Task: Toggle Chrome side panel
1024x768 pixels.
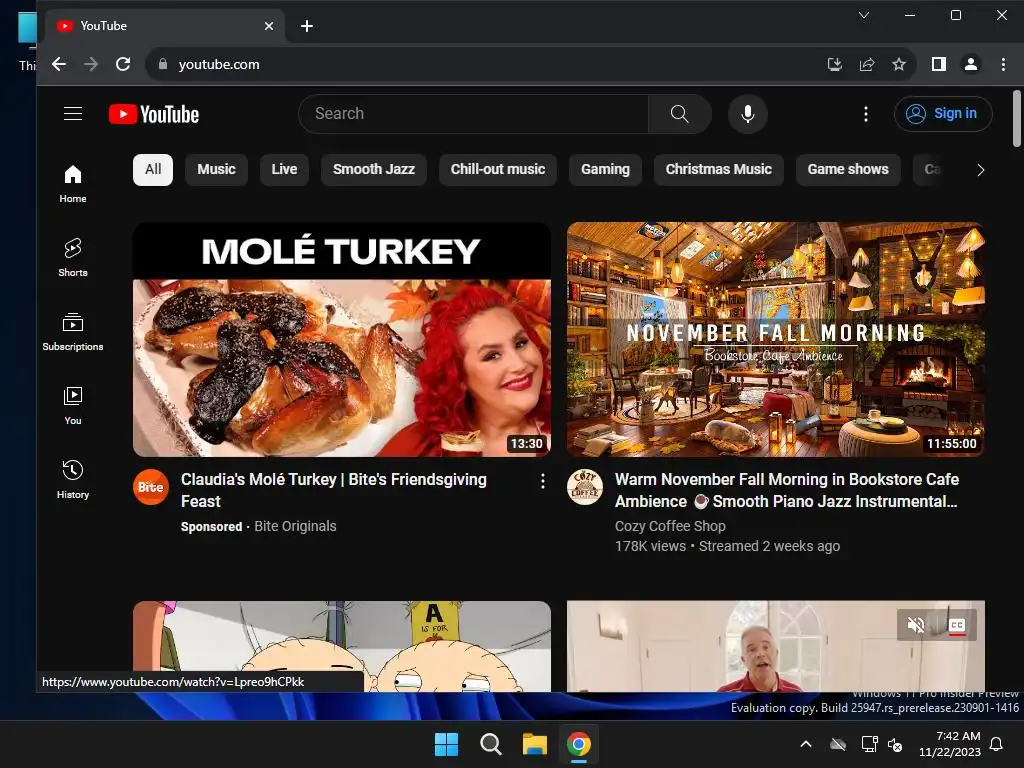Action: [x=939, y=64]
